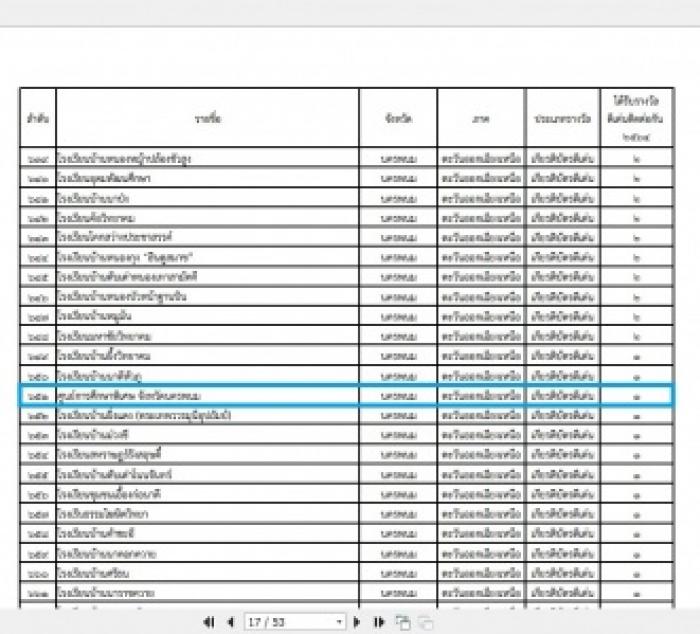The image size is (700, 634).
Task: Click the province column header
Action: tap(398, 118)
